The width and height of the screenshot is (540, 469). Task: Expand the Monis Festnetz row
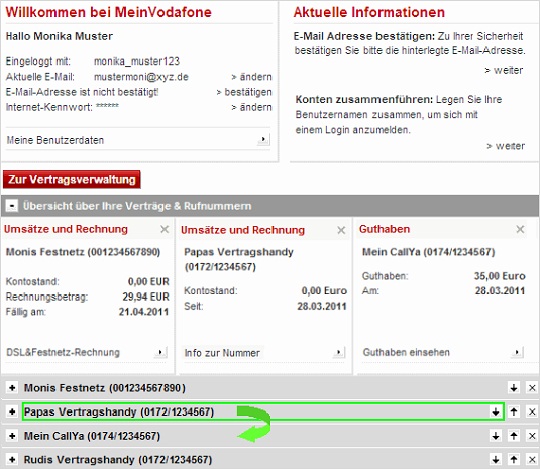[12, 388]
